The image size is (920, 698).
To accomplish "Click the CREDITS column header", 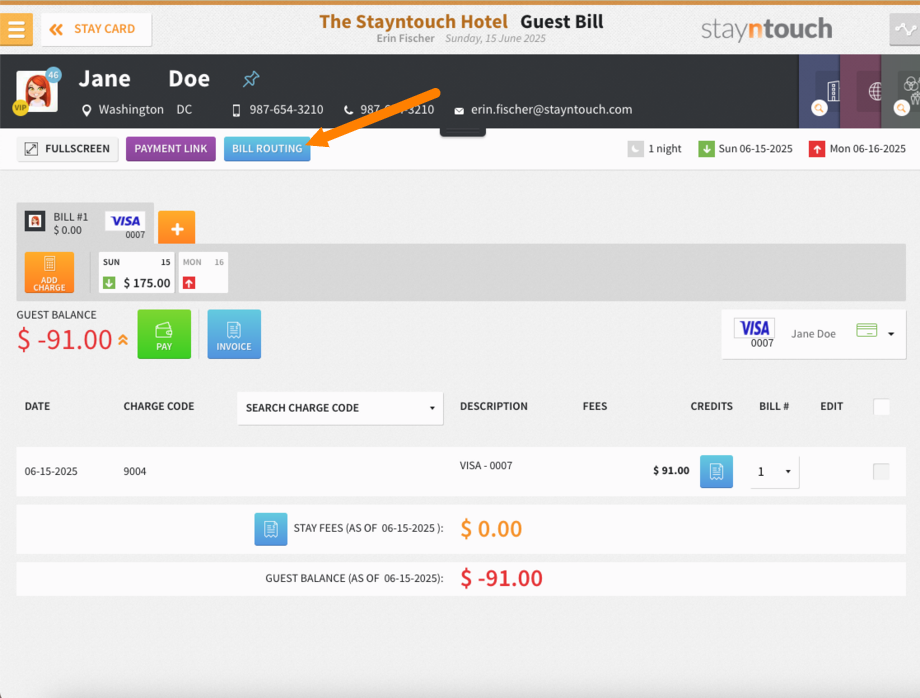I will (x=712, y=406).
